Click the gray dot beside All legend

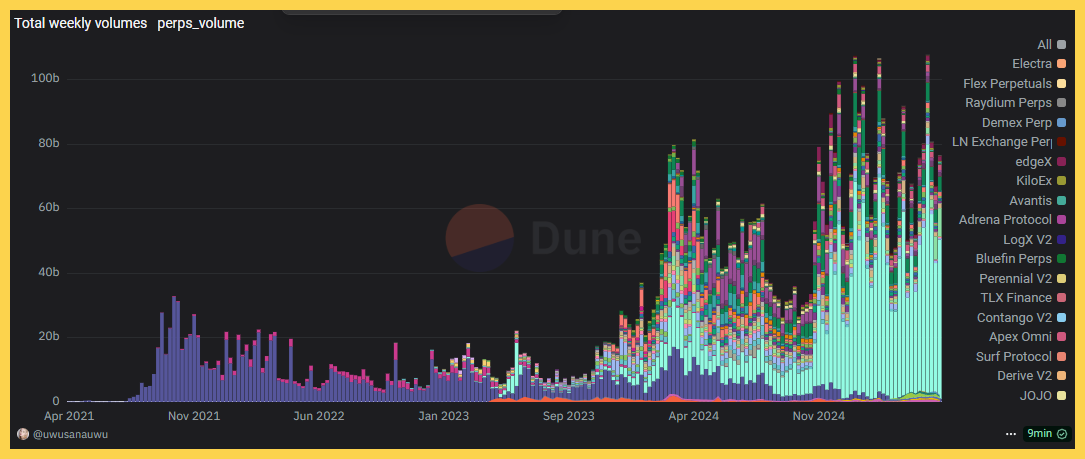pyautogui.click(x=1061, y=45)
